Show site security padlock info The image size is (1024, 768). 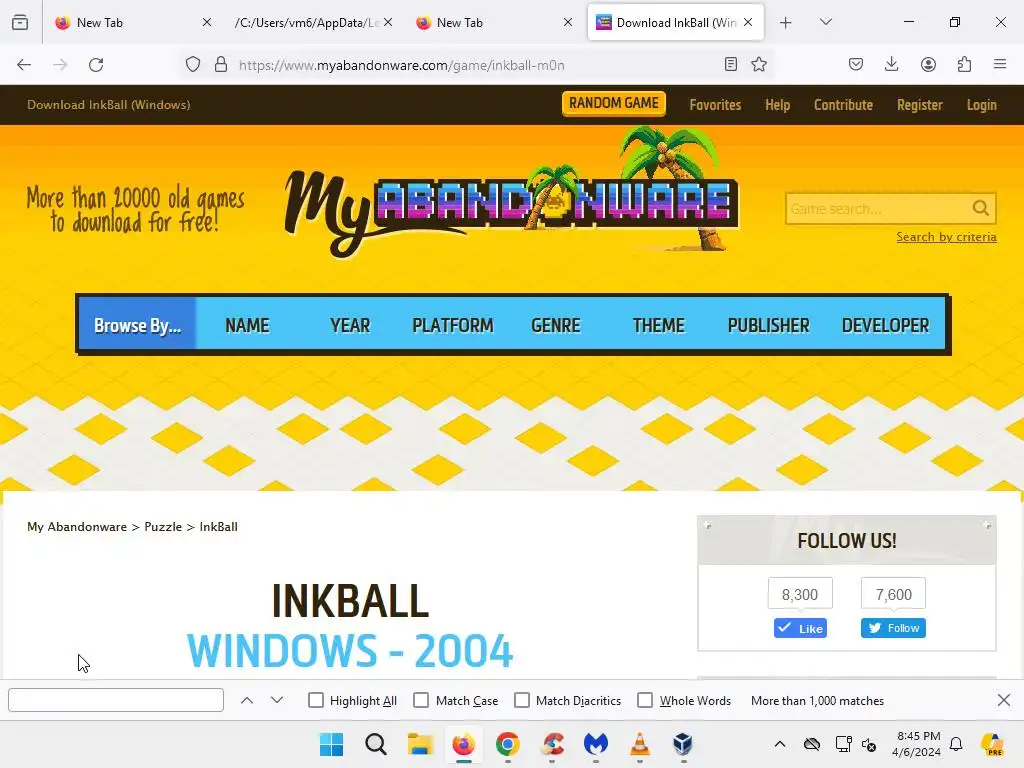[x=221, y=65]
